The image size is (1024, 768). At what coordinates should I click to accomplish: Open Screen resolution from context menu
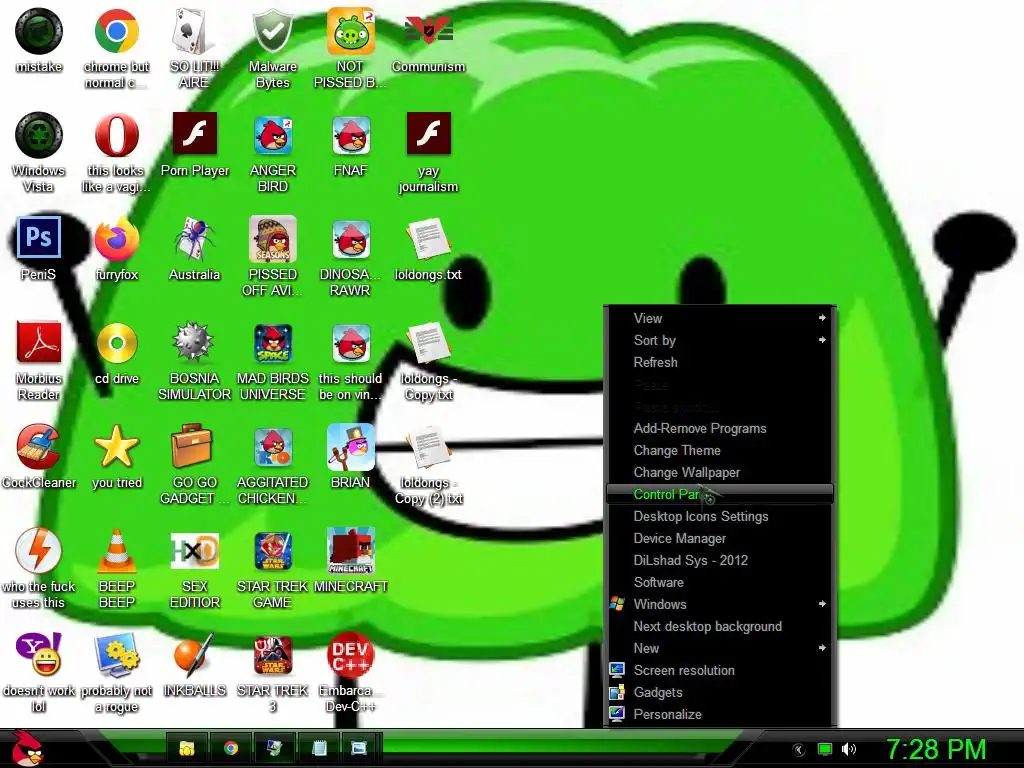720,671
